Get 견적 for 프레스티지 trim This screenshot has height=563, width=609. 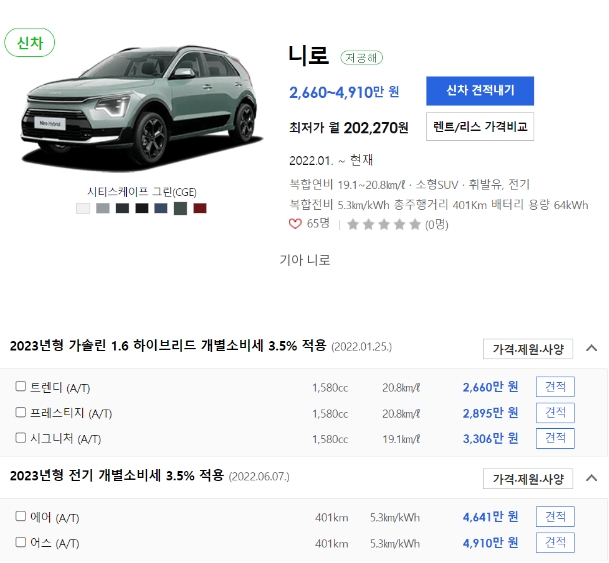point(555,412)
